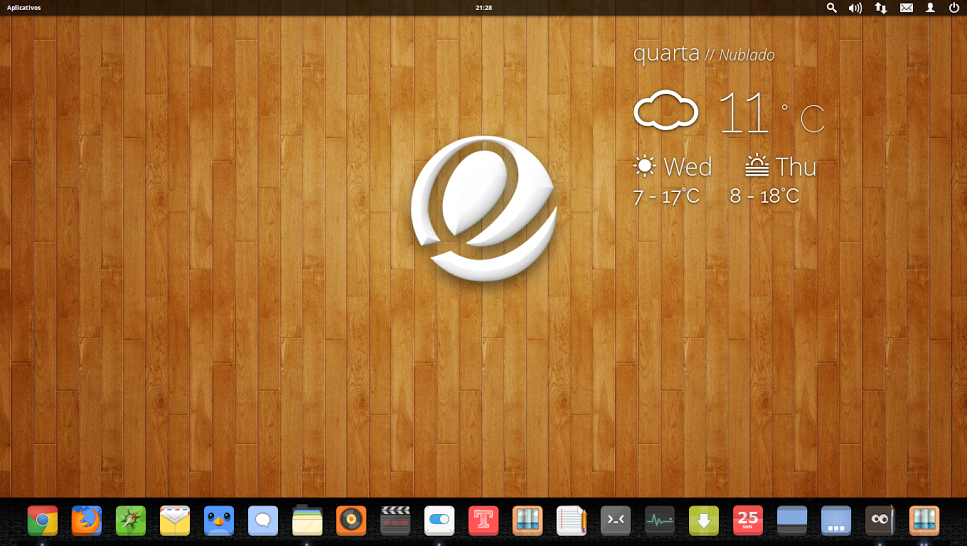The width and height of the screenshot is (967, 546).
Task: Open the network arrows indicator
Action: [881, 8]
